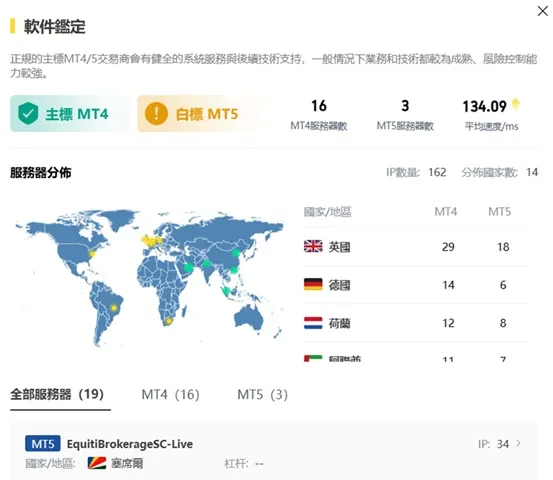
Task: Expand the IP: 34 chevron arrow
Action: pos(518,443)
